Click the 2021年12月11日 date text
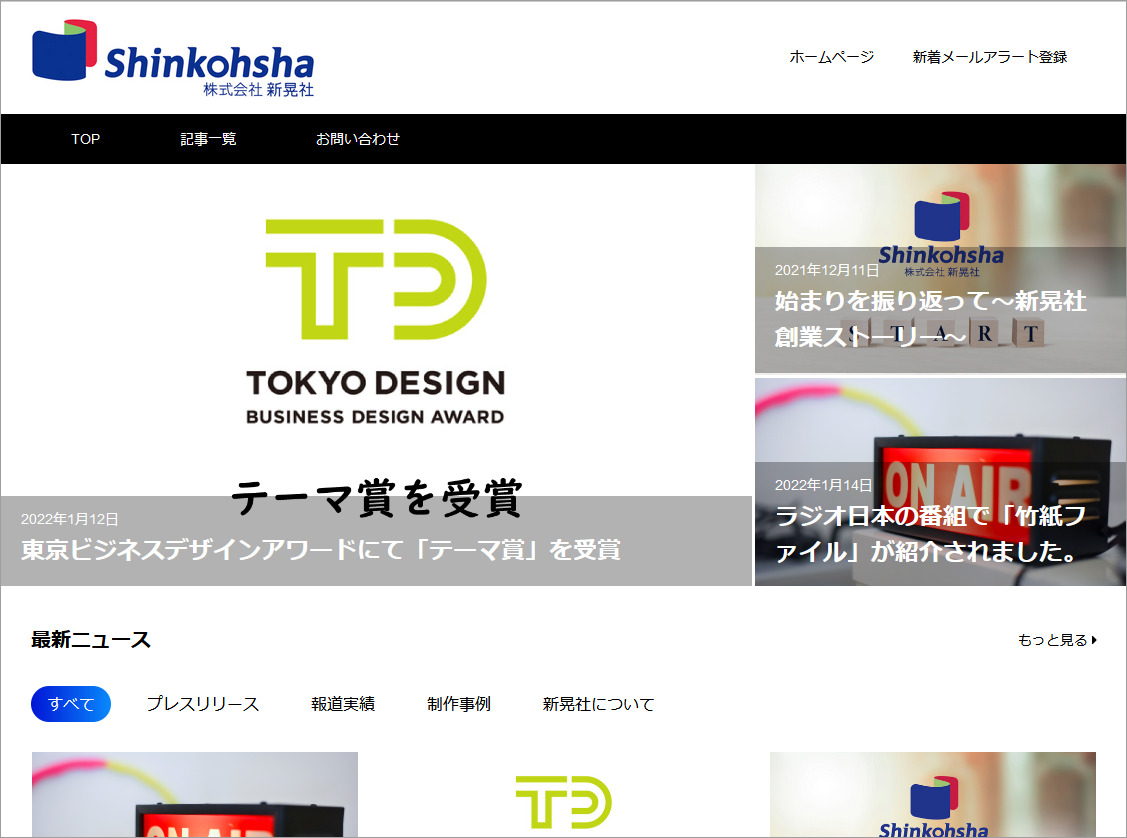This screenshot has width=1127, height=838. pyautogui.click(x=827, y=270)
